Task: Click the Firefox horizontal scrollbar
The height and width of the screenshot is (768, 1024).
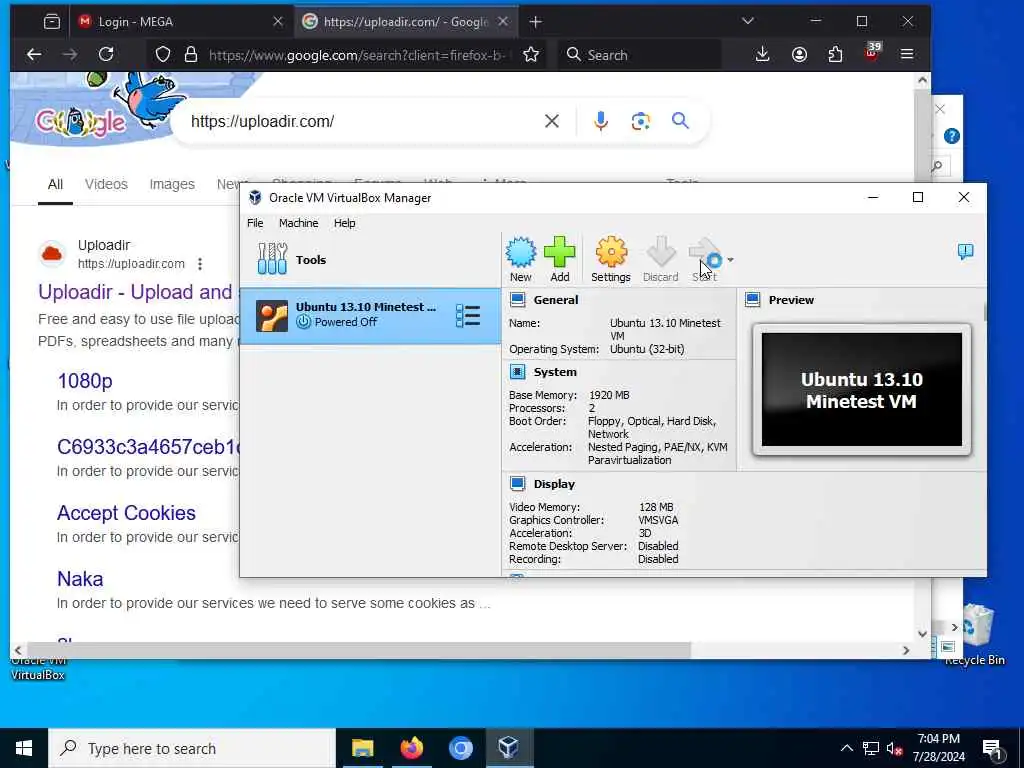Action: pos(358,650)
